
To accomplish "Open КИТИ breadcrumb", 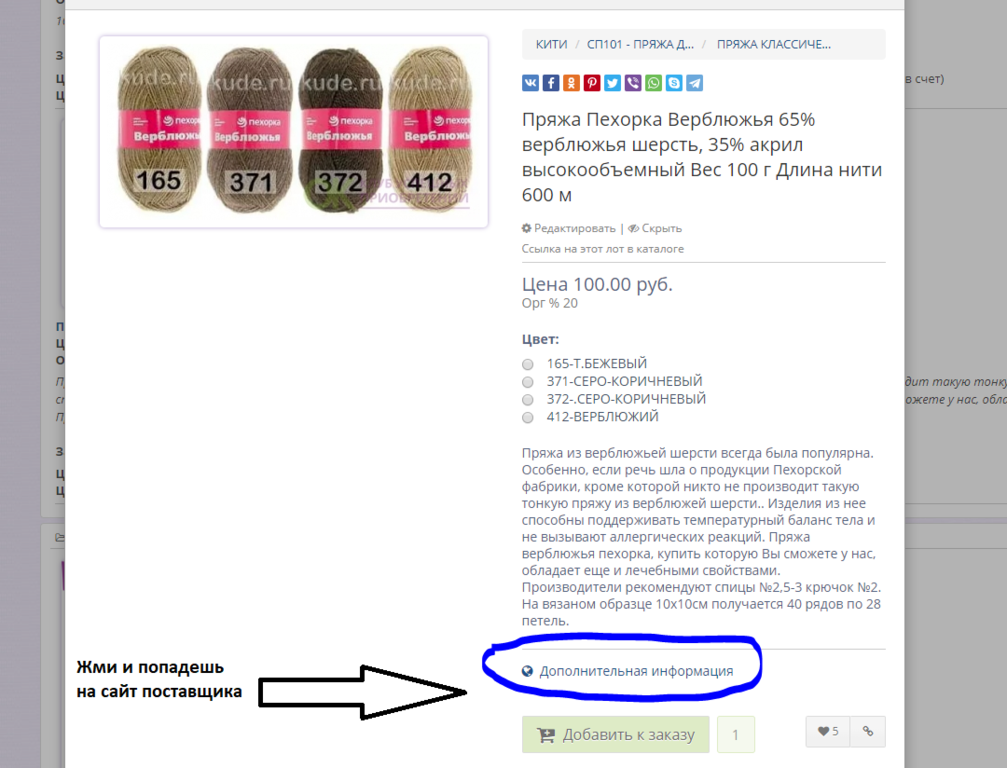I will click(551, 44).
